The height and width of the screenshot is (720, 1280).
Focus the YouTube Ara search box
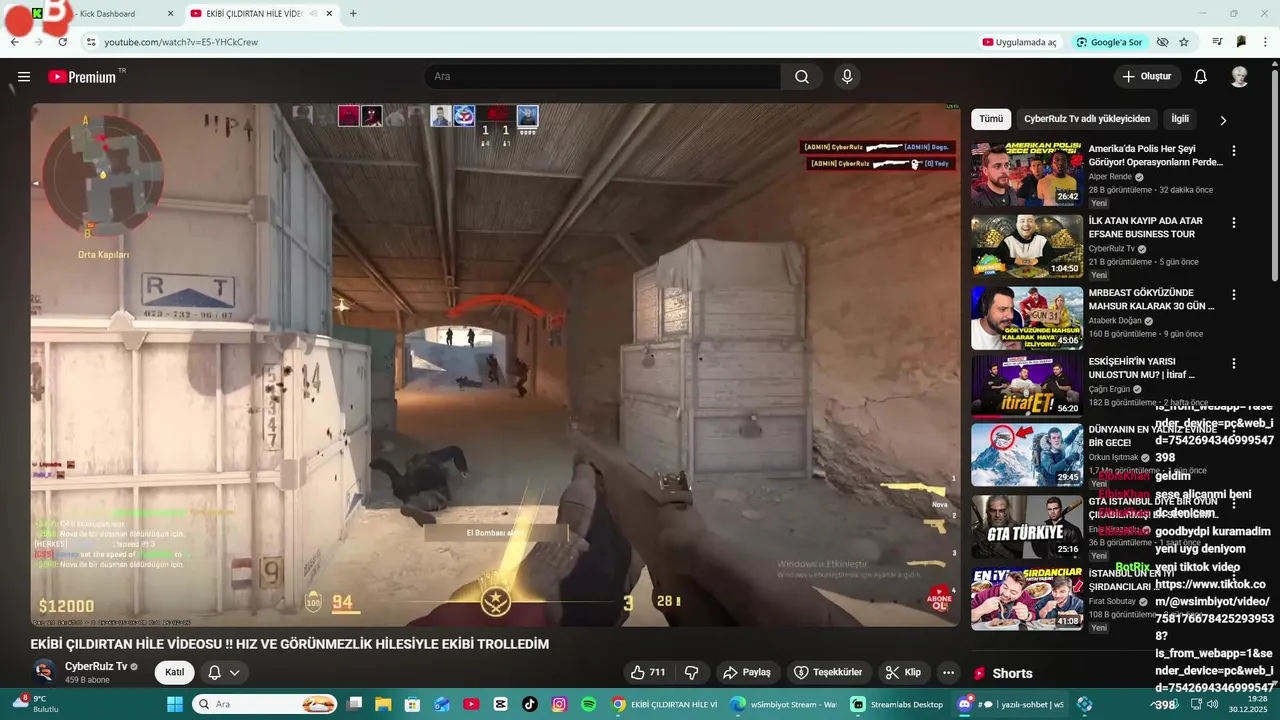point(602,77)
